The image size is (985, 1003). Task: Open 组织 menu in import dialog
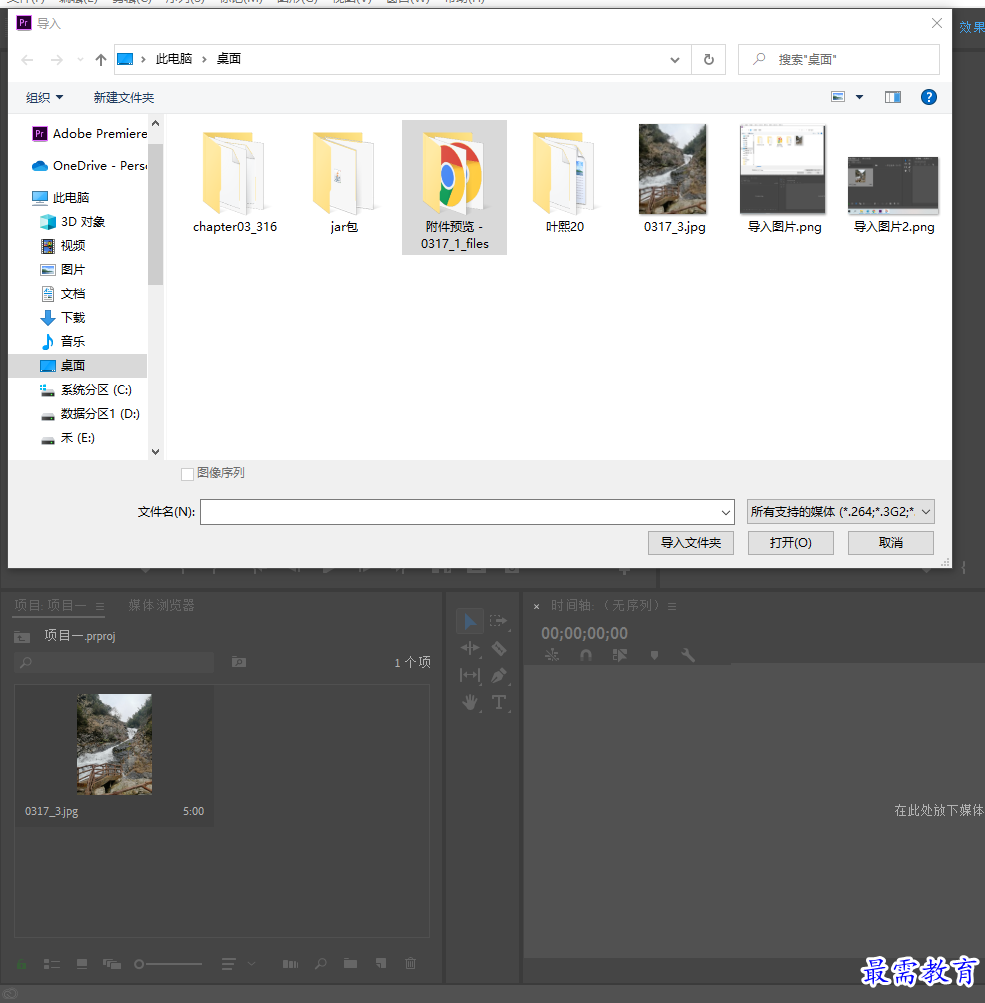44,97
